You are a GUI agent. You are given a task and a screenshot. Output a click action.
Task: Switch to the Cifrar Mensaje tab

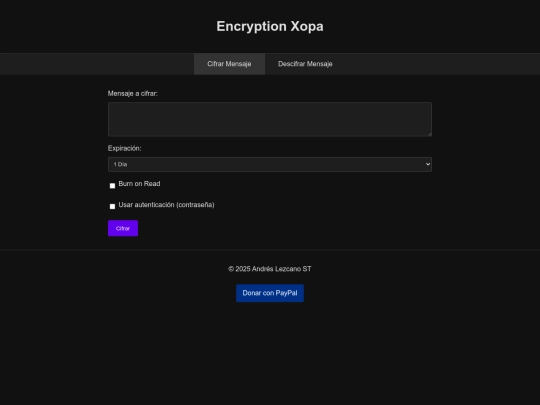pos(229,64)
